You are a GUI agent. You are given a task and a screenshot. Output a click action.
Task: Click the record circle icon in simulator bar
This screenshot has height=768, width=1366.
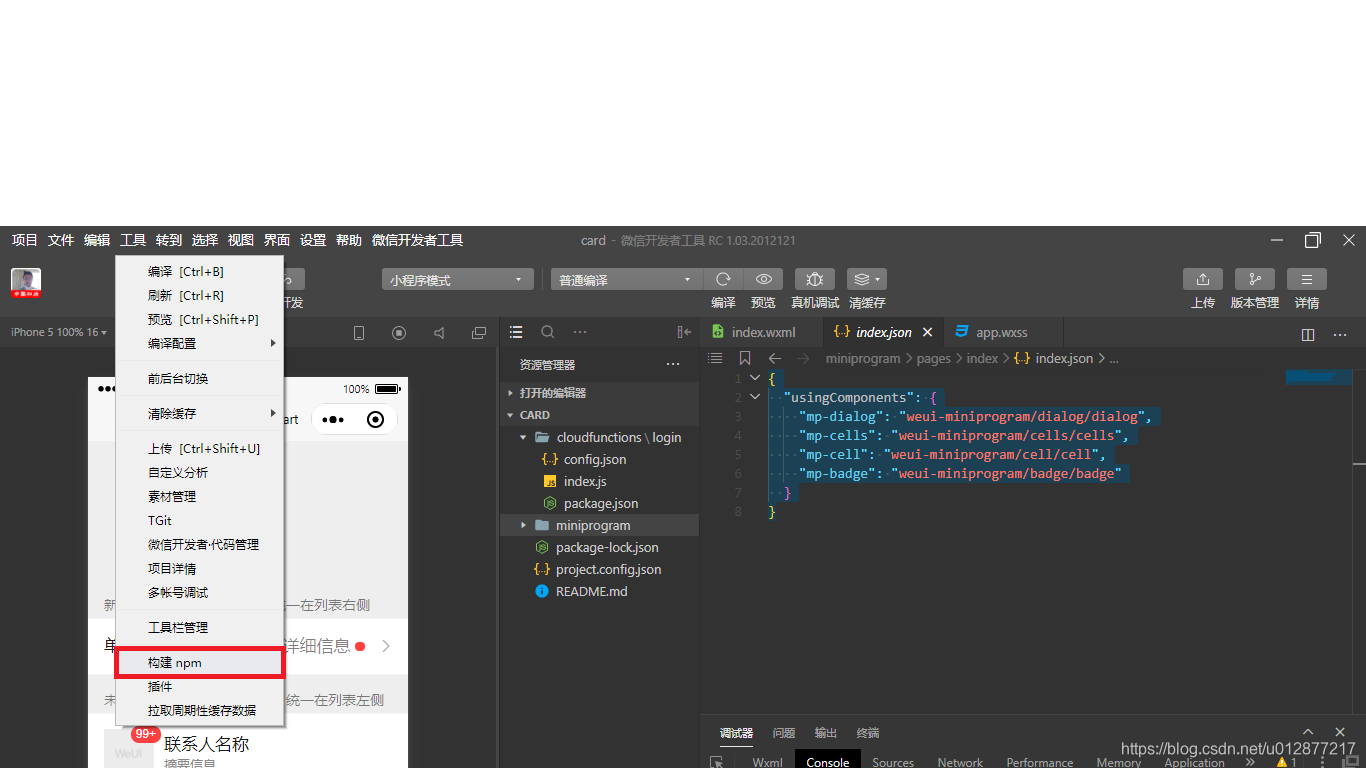click(399, 333)
